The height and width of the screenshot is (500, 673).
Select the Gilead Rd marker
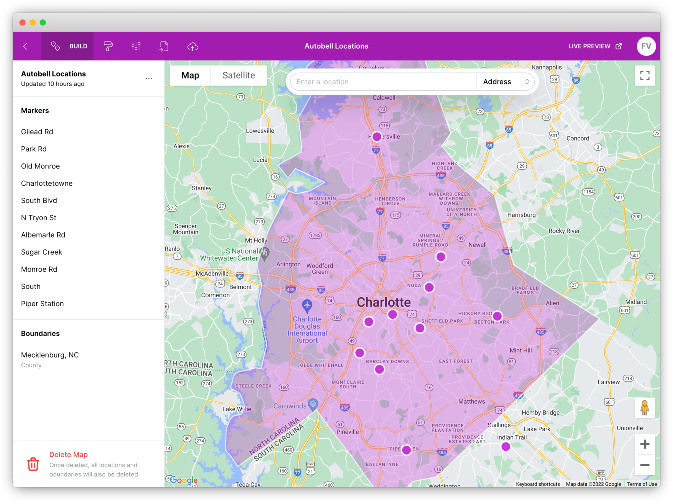[x=37, y=132]
